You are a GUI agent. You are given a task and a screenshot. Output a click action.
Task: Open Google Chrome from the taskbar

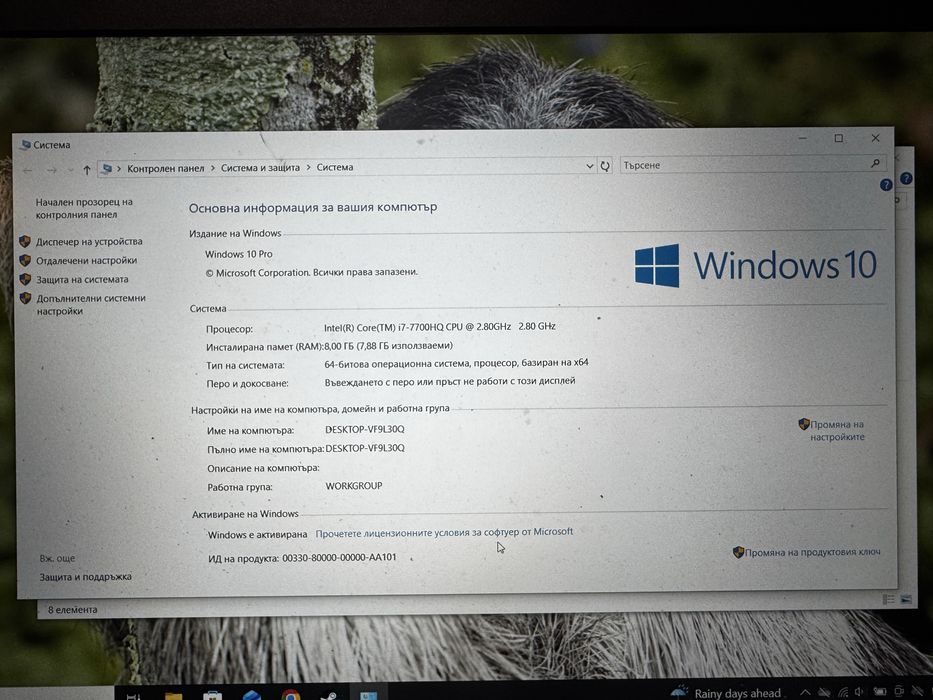(x=291, y=695)
